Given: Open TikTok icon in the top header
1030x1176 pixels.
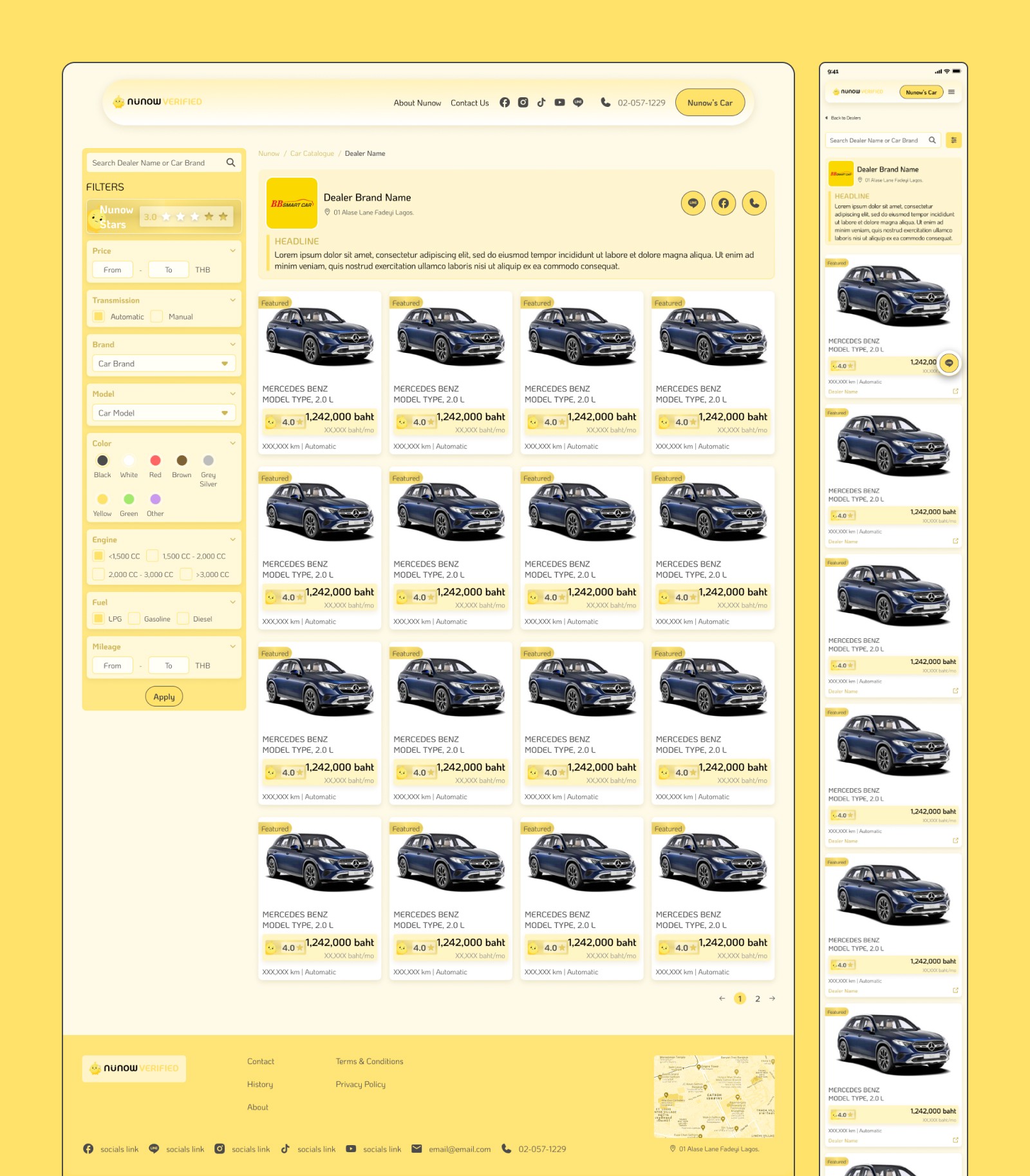Looking at the screenshot, I should point(541,102).
